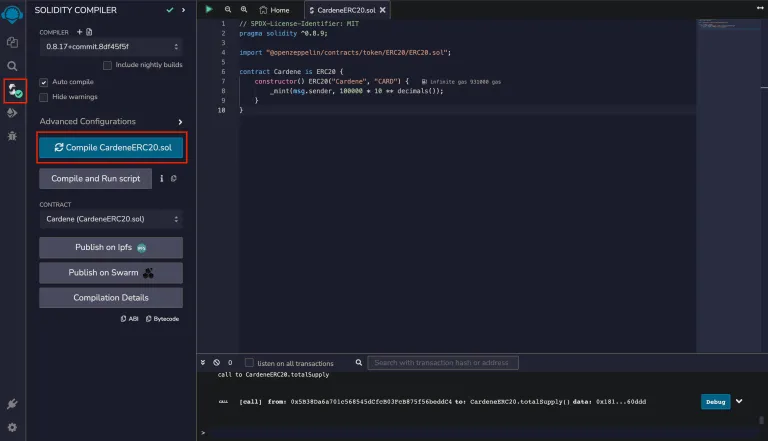Toggle the Include nightly builds checkbox
This screenshot has height=441, width=768.
(107, 65)
